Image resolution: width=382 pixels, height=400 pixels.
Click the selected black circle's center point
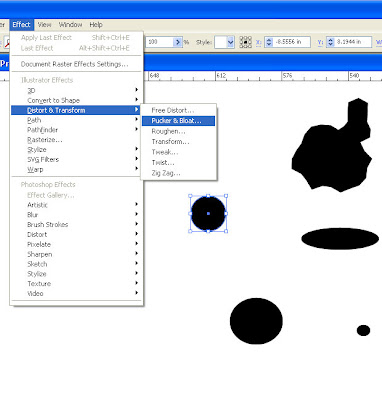coord(208,213)
